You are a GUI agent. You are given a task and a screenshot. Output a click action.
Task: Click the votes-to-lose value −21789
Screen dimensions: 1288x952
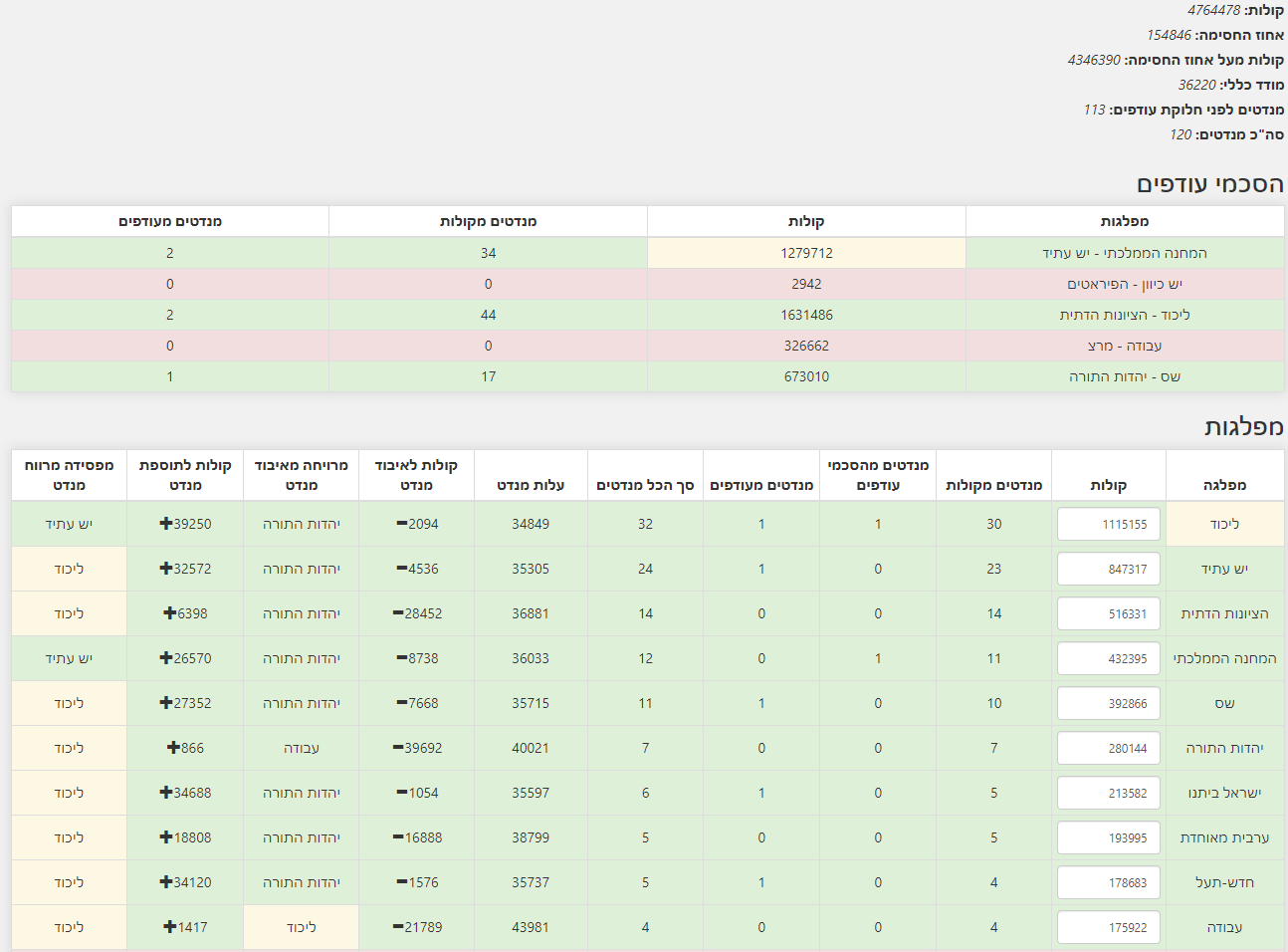[417, 927]
